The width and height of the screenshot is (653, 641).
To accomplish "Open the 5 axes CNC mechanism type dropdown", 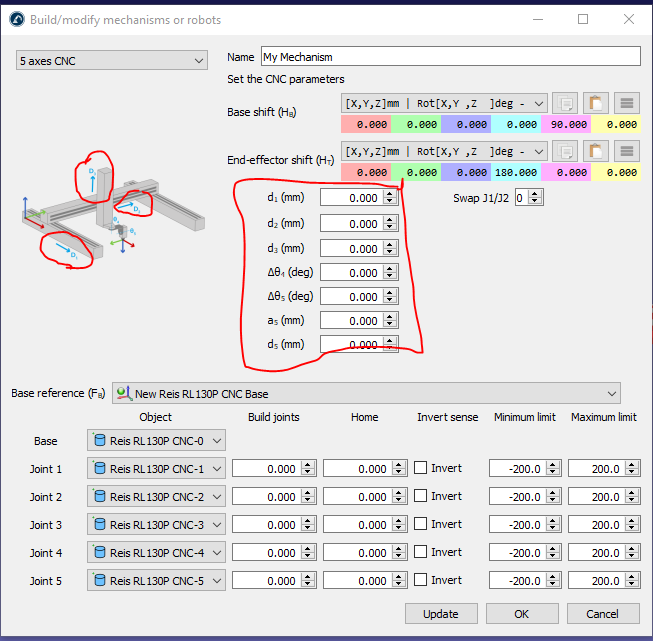I will coord(111,61).
